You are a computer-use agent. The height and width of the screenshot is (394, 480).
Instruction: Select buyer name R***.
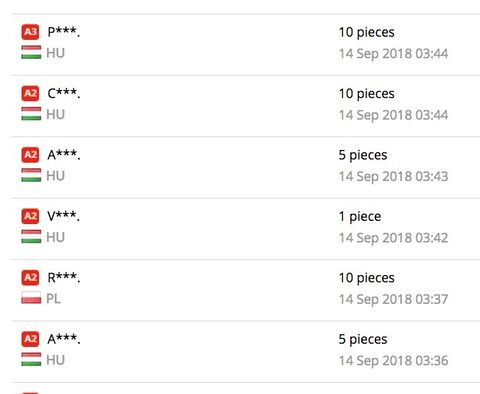click(x=64, y=277)
